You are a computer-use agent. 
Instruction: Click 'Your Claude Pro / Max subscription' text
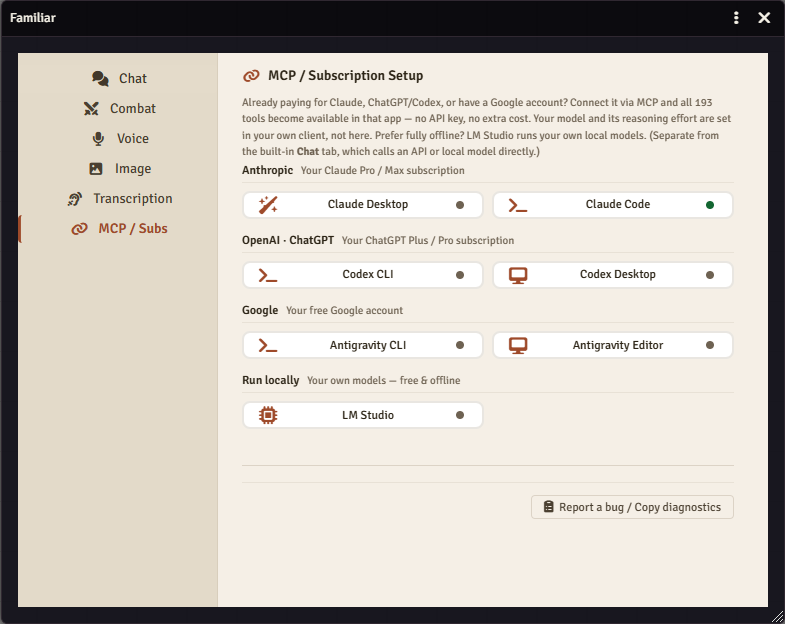coord(382,171)
